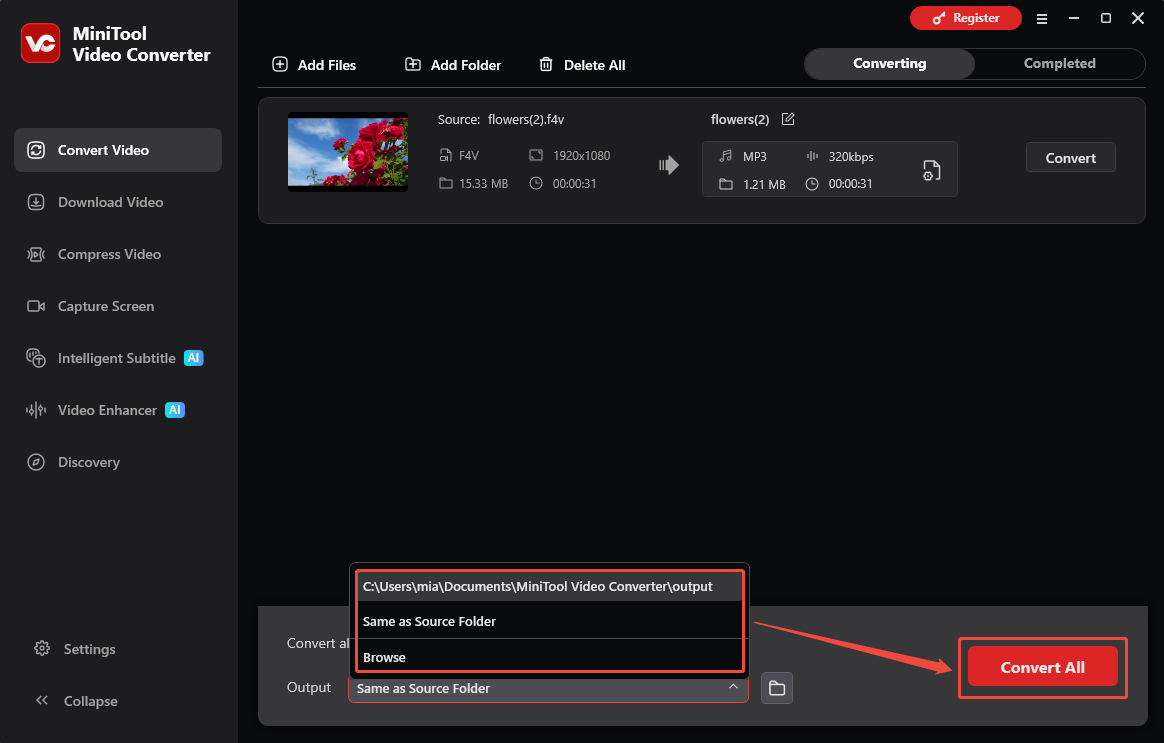Click the 320kbps bitrate value
This screenshot has height=743, width=1164.
pyautogui.click(x=851, y=157)
